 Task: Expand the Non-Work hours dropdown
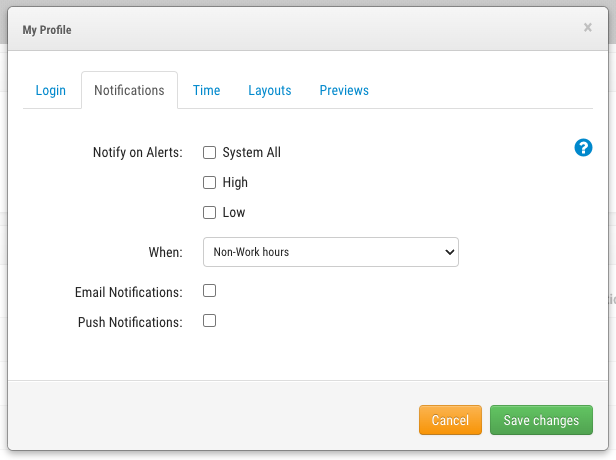coord(330,252)
